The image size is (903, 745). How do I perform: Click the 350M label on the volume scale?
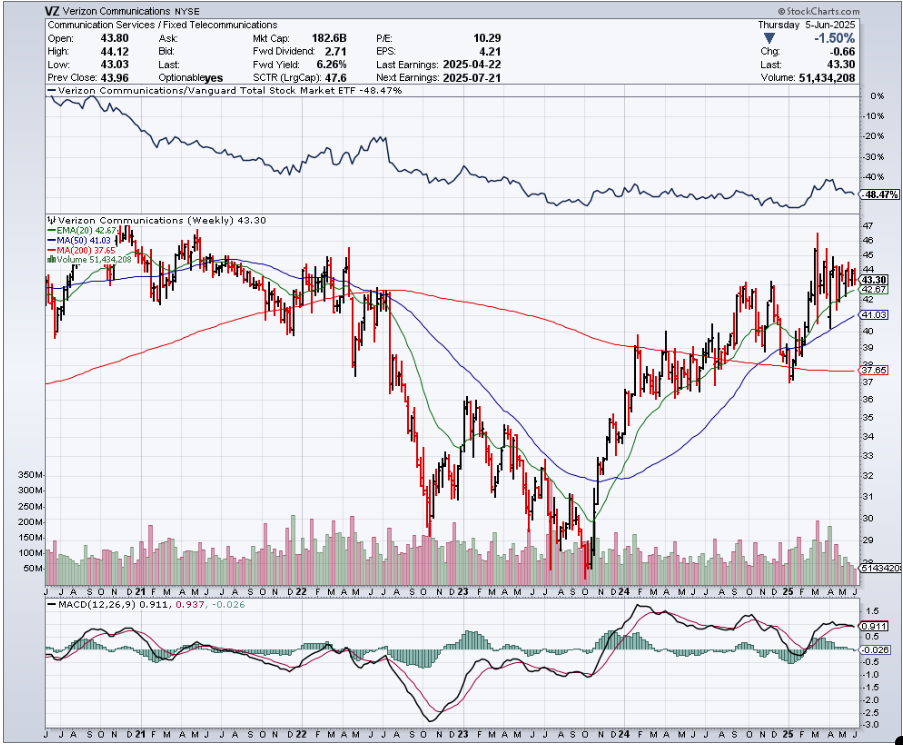[x=31, y=476]
